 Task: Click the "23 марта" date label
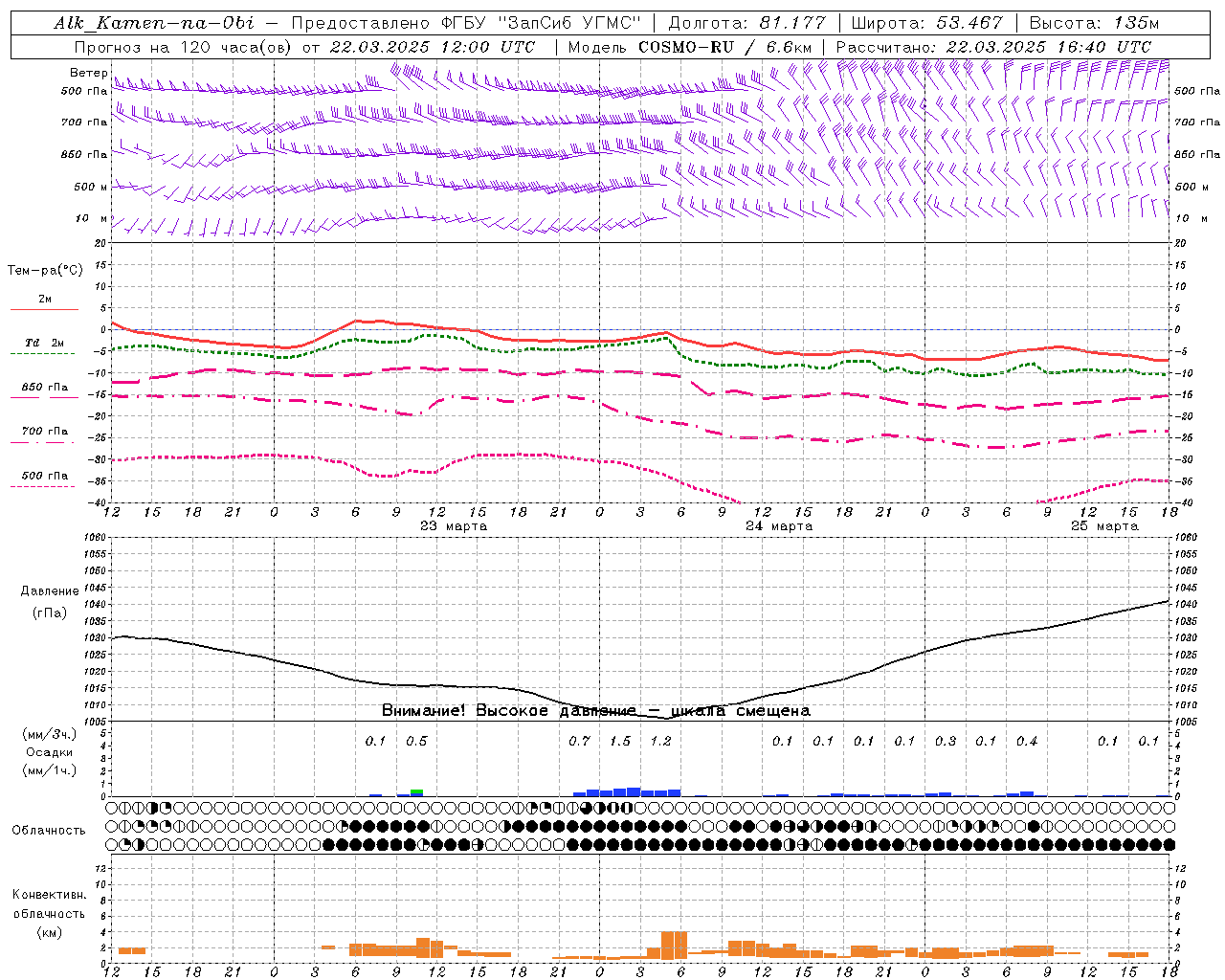point(454,526)
